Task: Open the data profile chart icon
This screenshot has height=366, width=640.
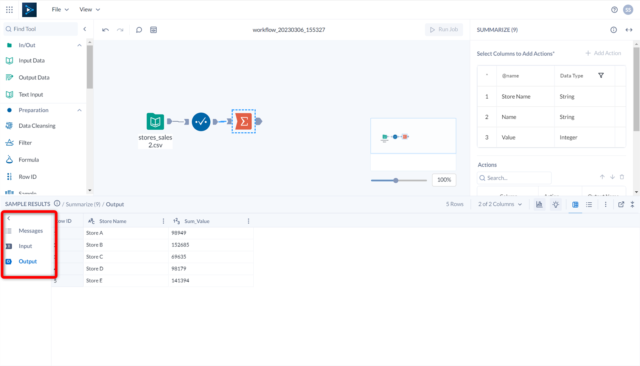Action: click(x=539, y=204)
